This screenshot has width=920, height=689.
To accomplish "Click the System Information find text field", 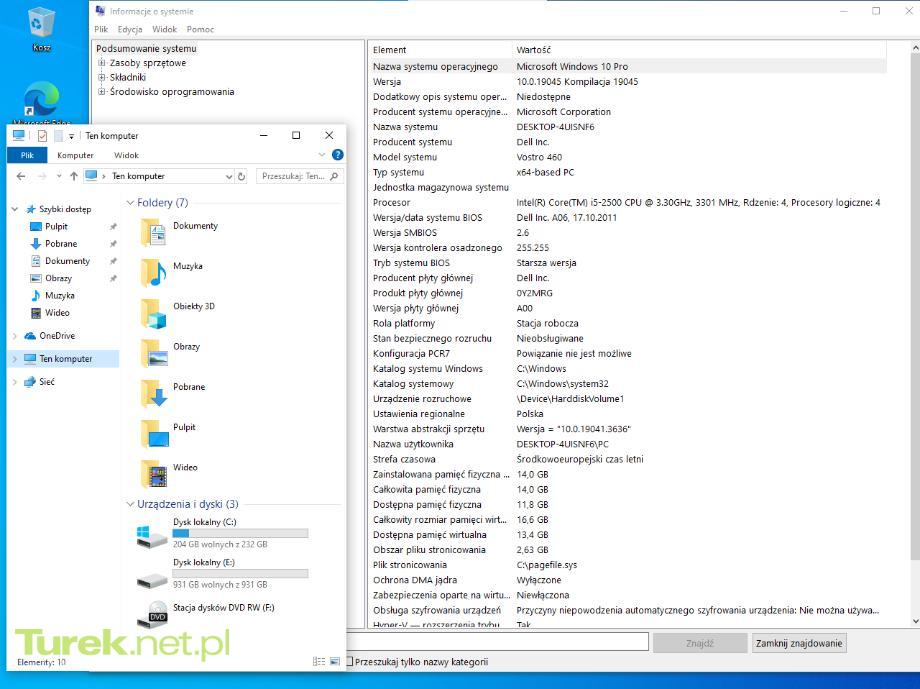I will [498, 642].
